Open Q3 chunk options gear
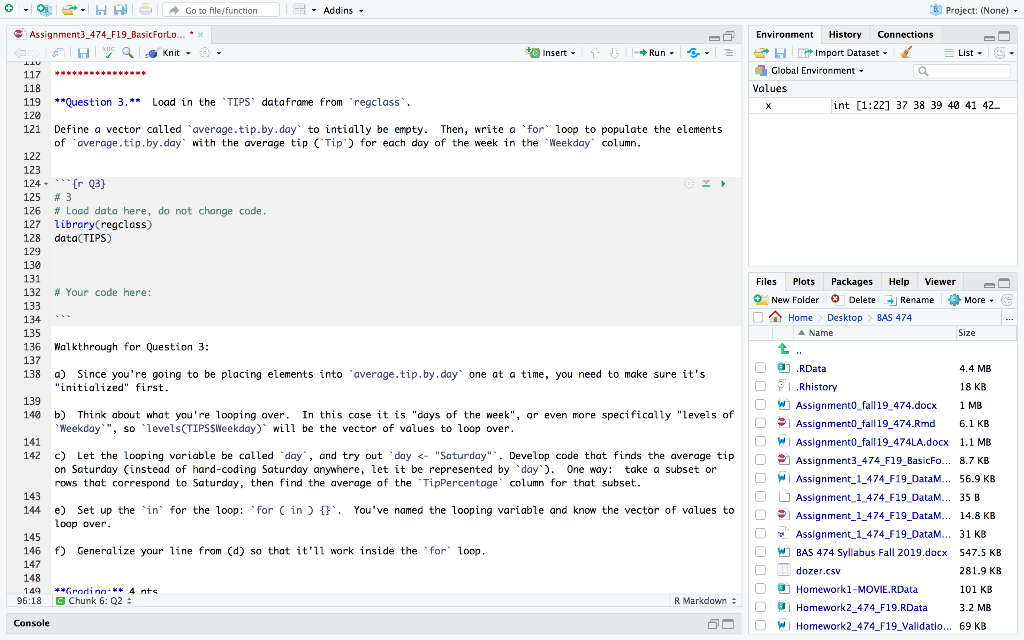1024x640 pixels. [x=689, y=184]
